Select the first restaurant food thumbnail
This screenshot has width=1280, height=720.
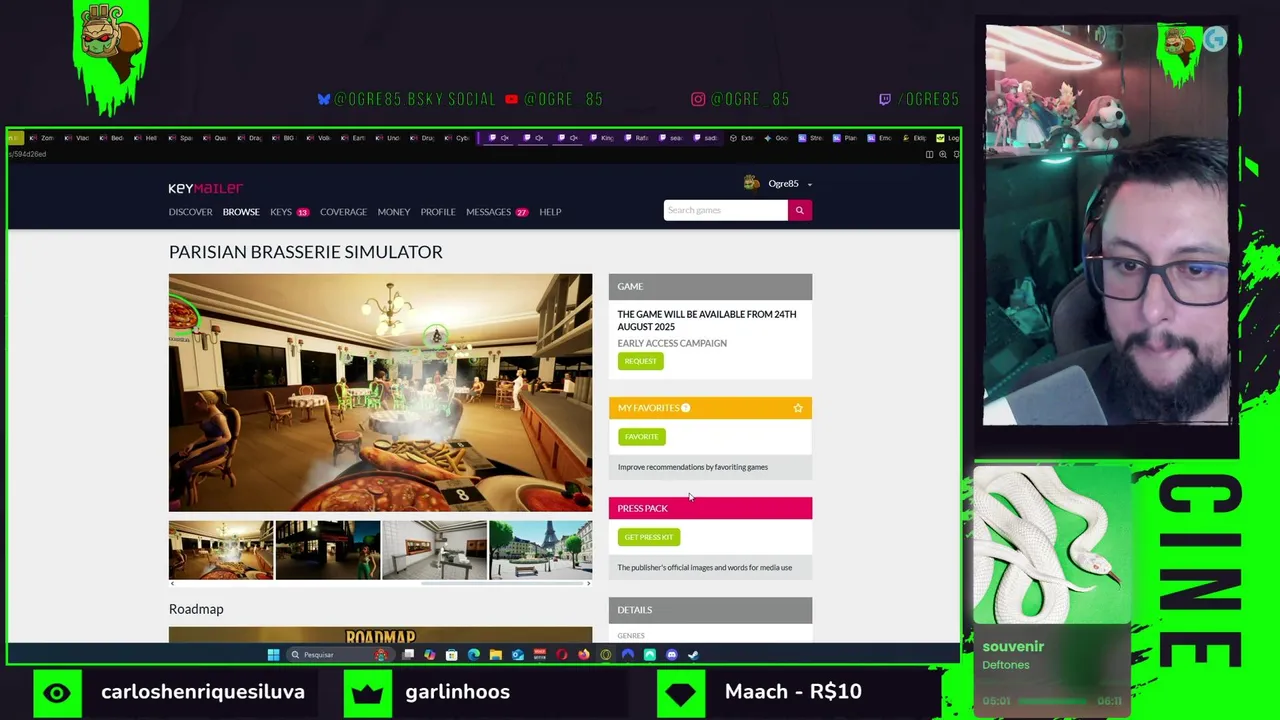221,550
